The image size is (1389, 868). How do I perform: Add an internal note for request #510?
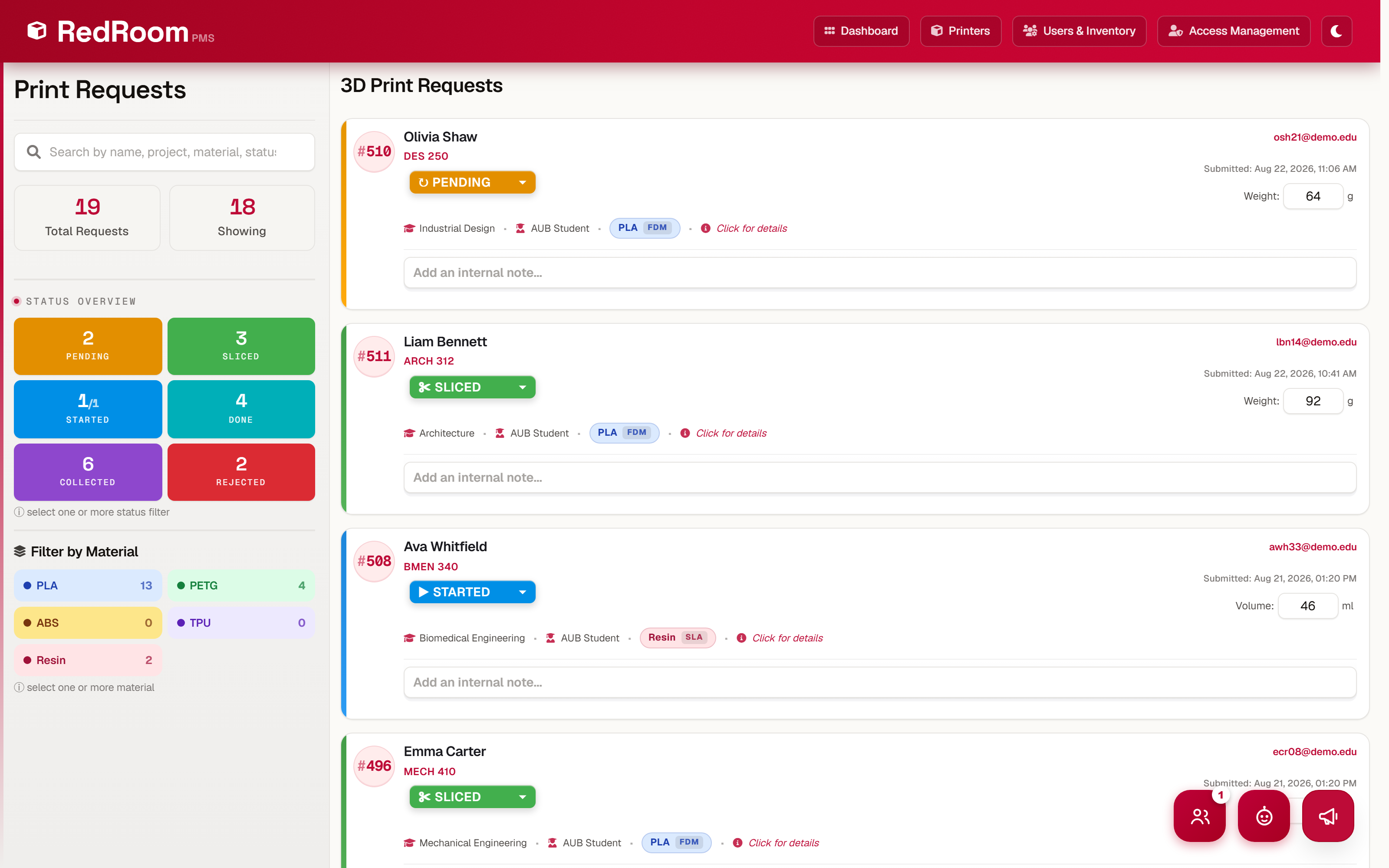pos(880,273)
